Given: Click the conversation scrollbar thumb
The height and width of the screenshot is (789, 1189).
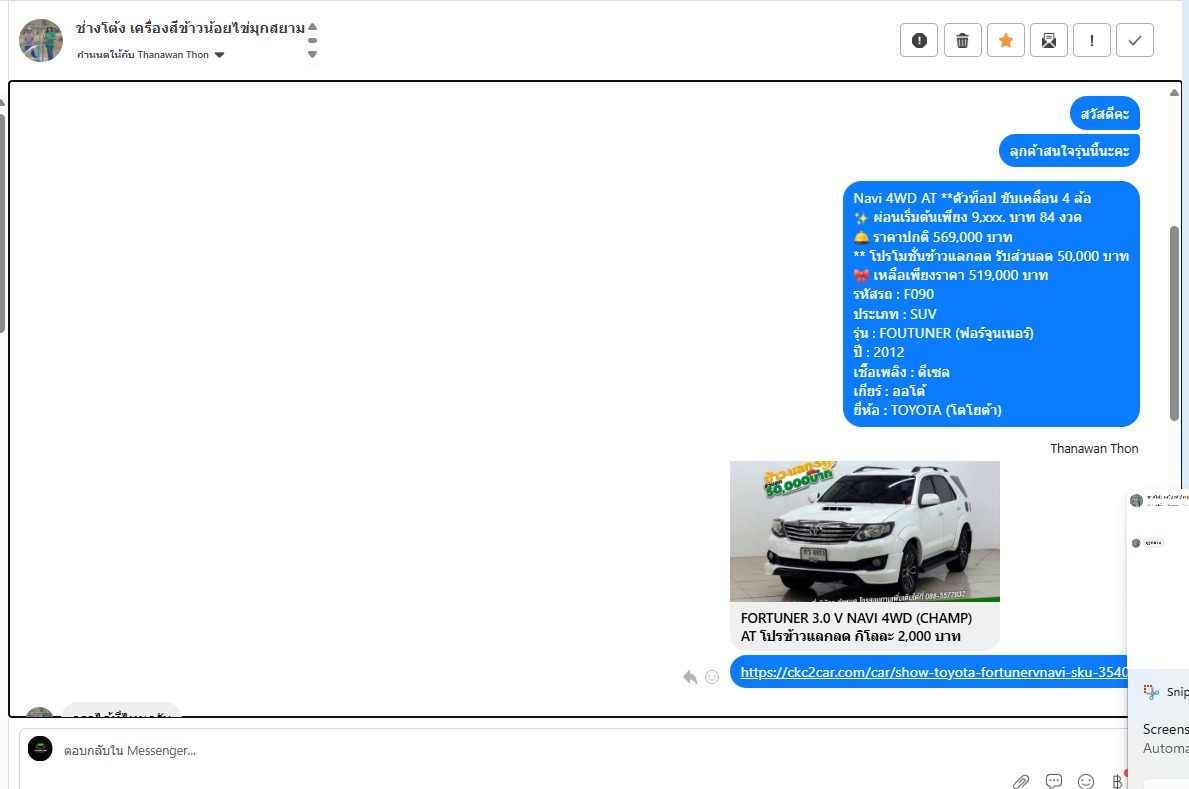Looking at the screenshot, I should [x=1174, y=324].
